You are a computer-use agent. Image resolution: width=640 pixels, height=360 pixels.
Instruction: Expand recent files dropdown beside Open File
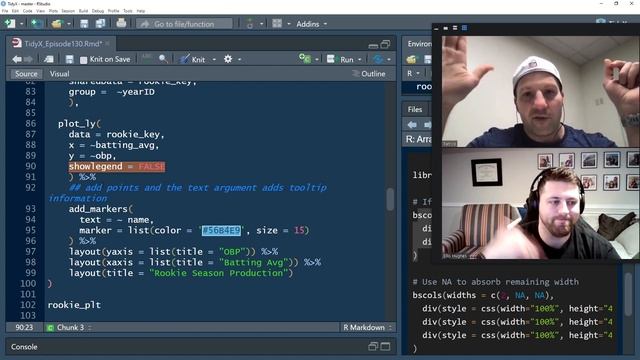(x=69, y=24)
